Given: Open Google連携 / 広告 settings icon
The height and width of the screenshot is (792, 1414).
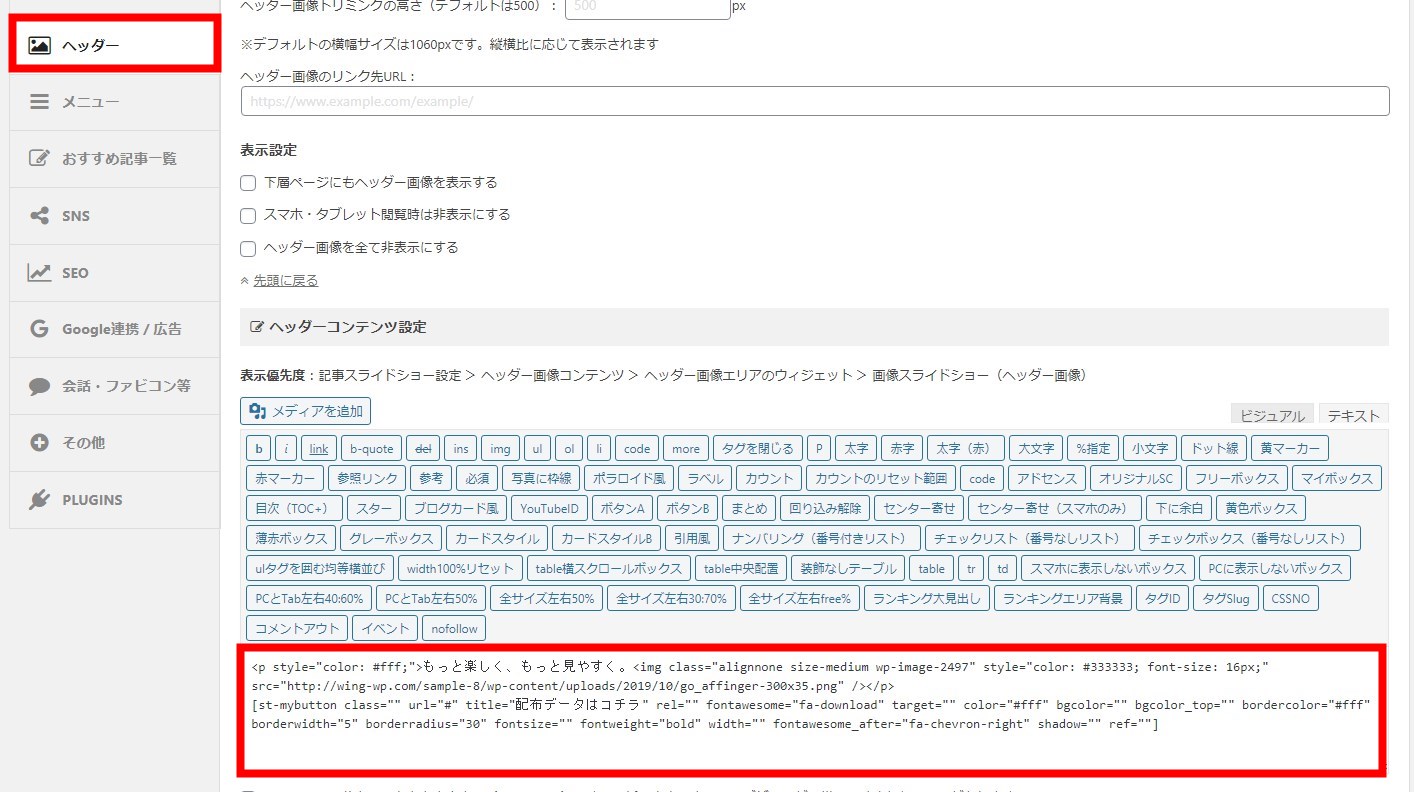Looking at the screenshot, I should (40, 329).
